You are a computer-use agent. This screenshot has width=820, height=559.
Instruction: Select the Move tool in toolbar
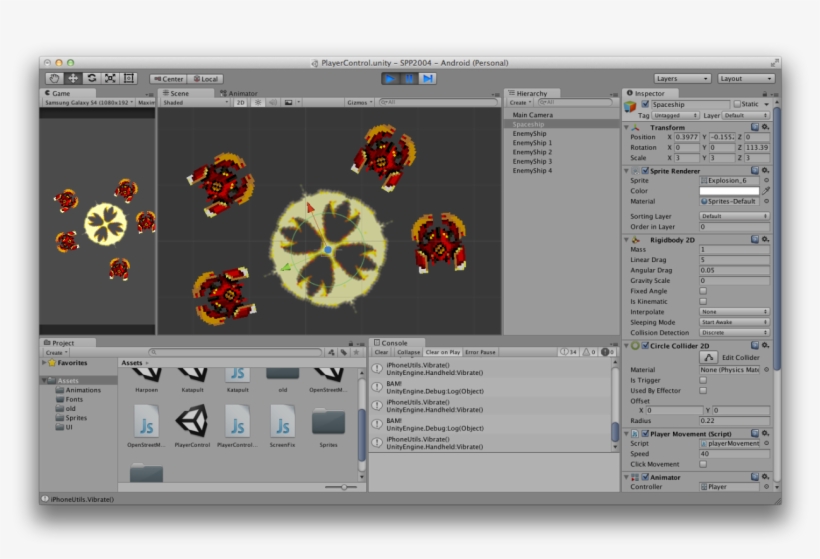click(73, 78)
